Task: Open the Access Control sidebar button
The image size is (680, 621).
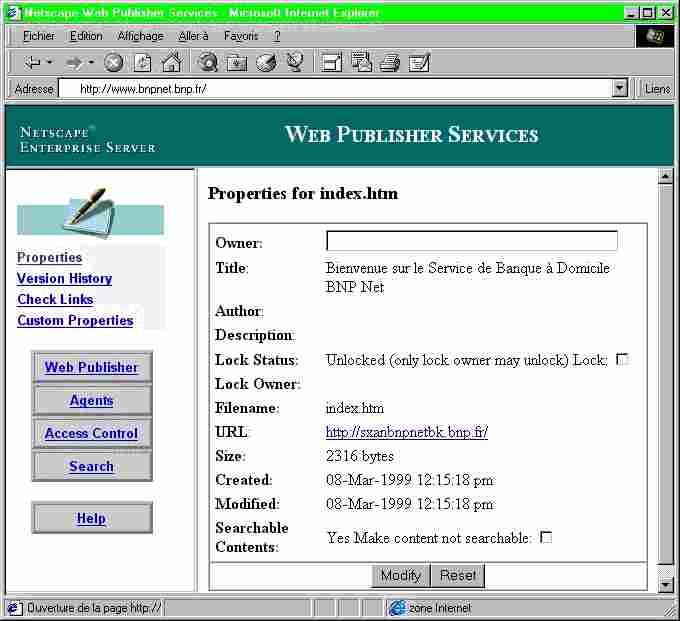Action: (92, 433)
